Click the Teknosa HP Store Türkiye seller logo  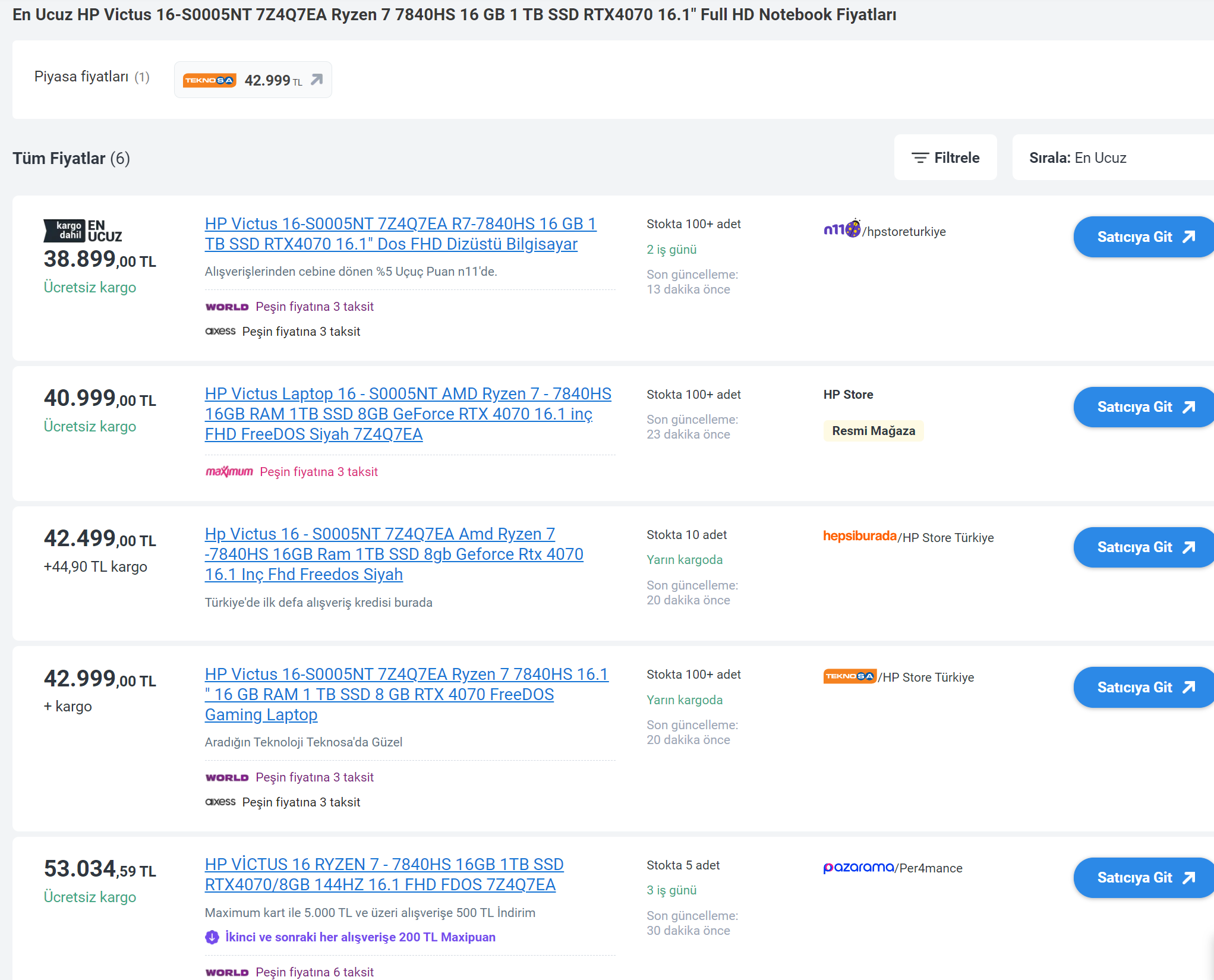click(849, 676)
